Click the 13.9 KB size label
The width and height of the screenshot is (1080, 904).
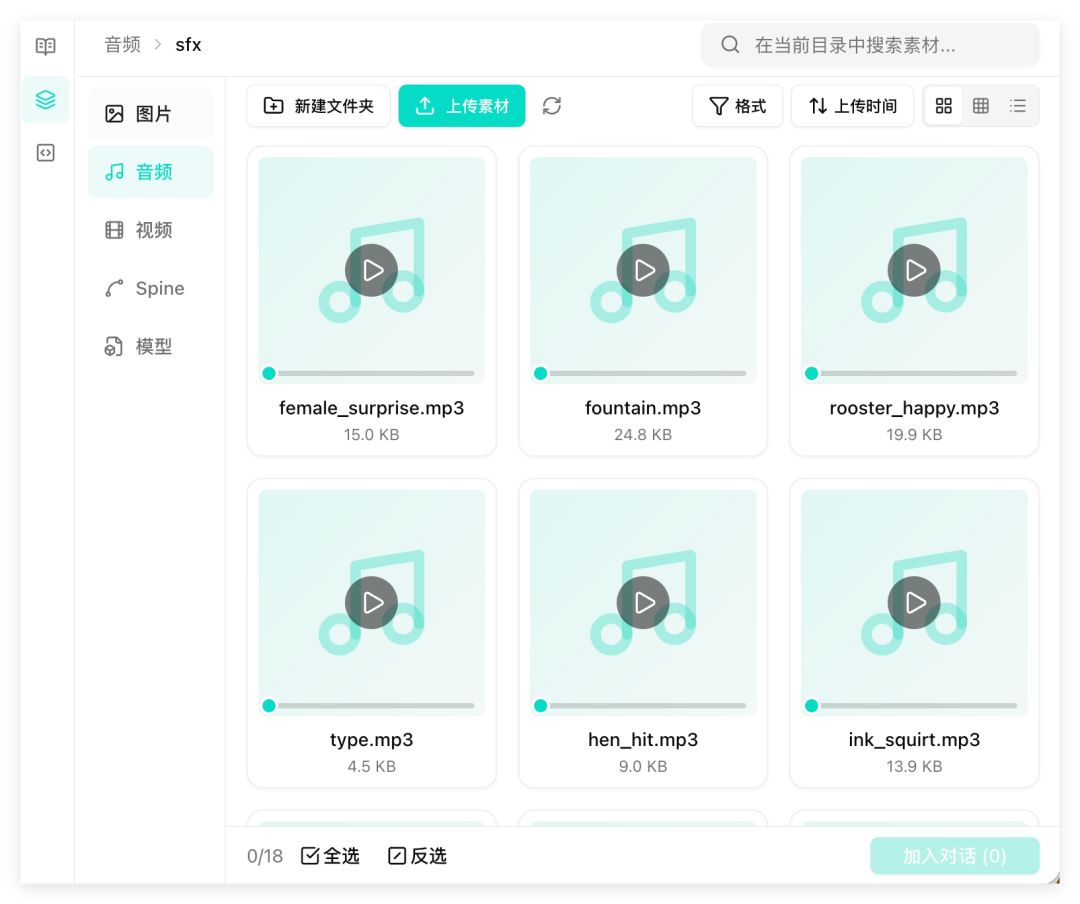914,766
